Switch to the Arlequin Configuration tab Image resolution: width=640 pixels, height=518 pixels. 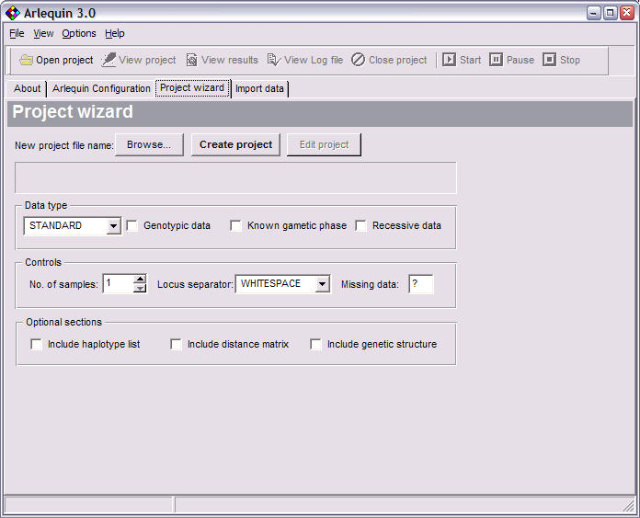(101, 89)
